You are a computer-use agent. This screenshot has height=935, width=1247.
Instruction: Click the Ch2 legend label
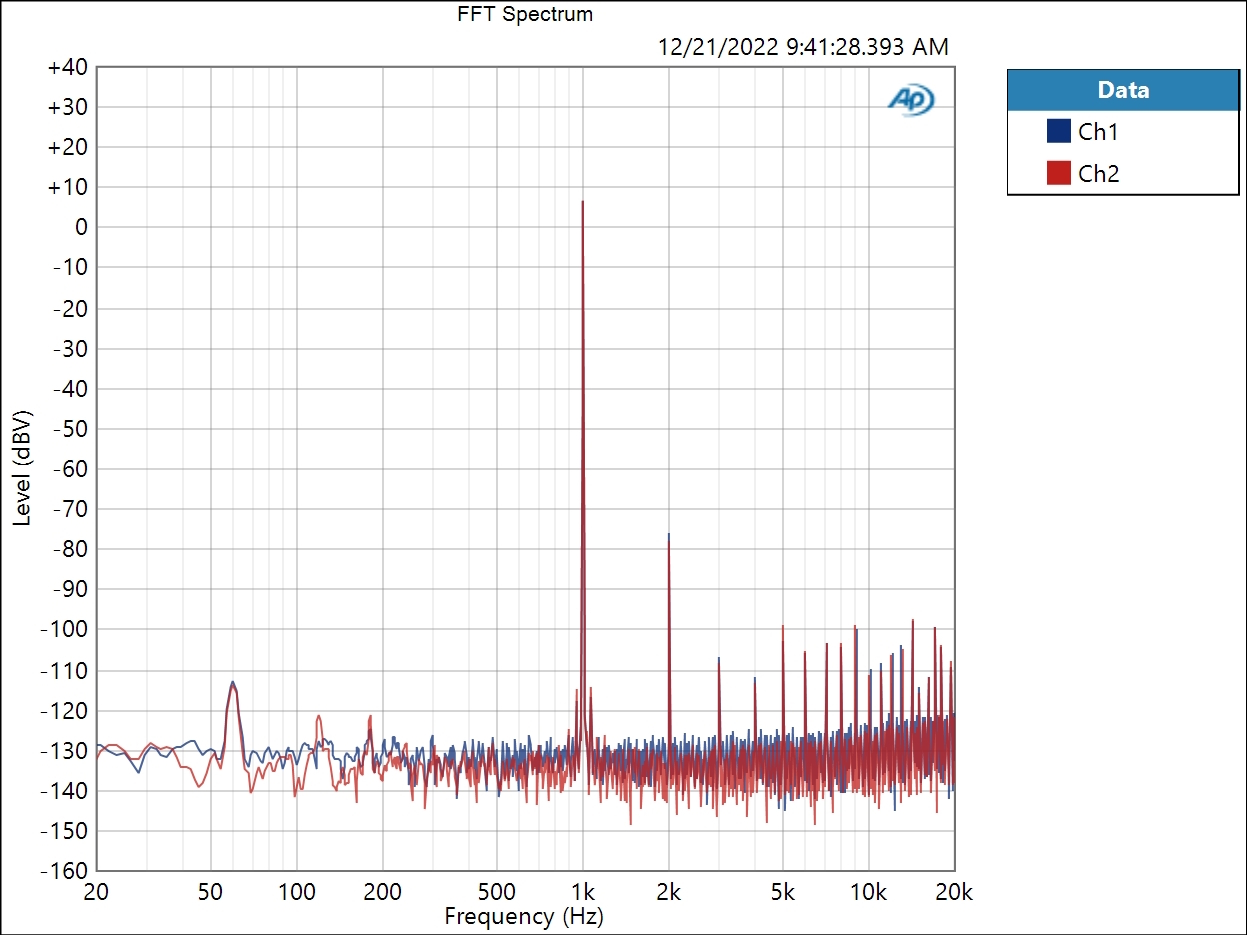pyautogui.click(x=1098, y=173)
